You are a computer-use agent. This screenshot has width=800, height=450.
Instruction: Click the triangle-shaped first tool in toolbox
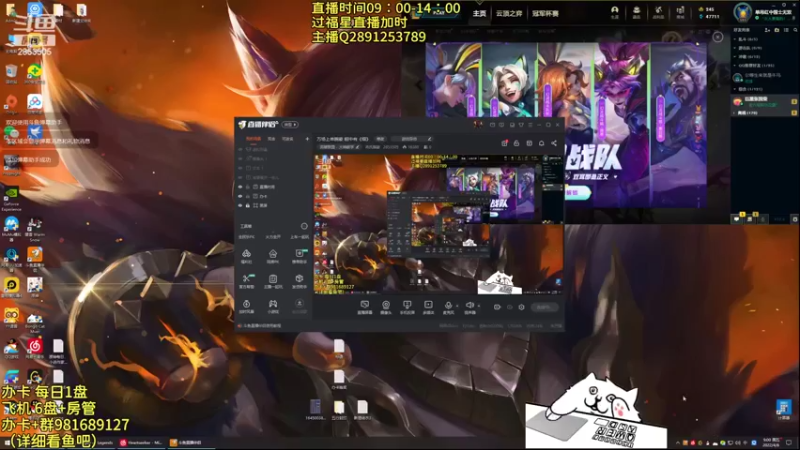[x=246, y=254]
